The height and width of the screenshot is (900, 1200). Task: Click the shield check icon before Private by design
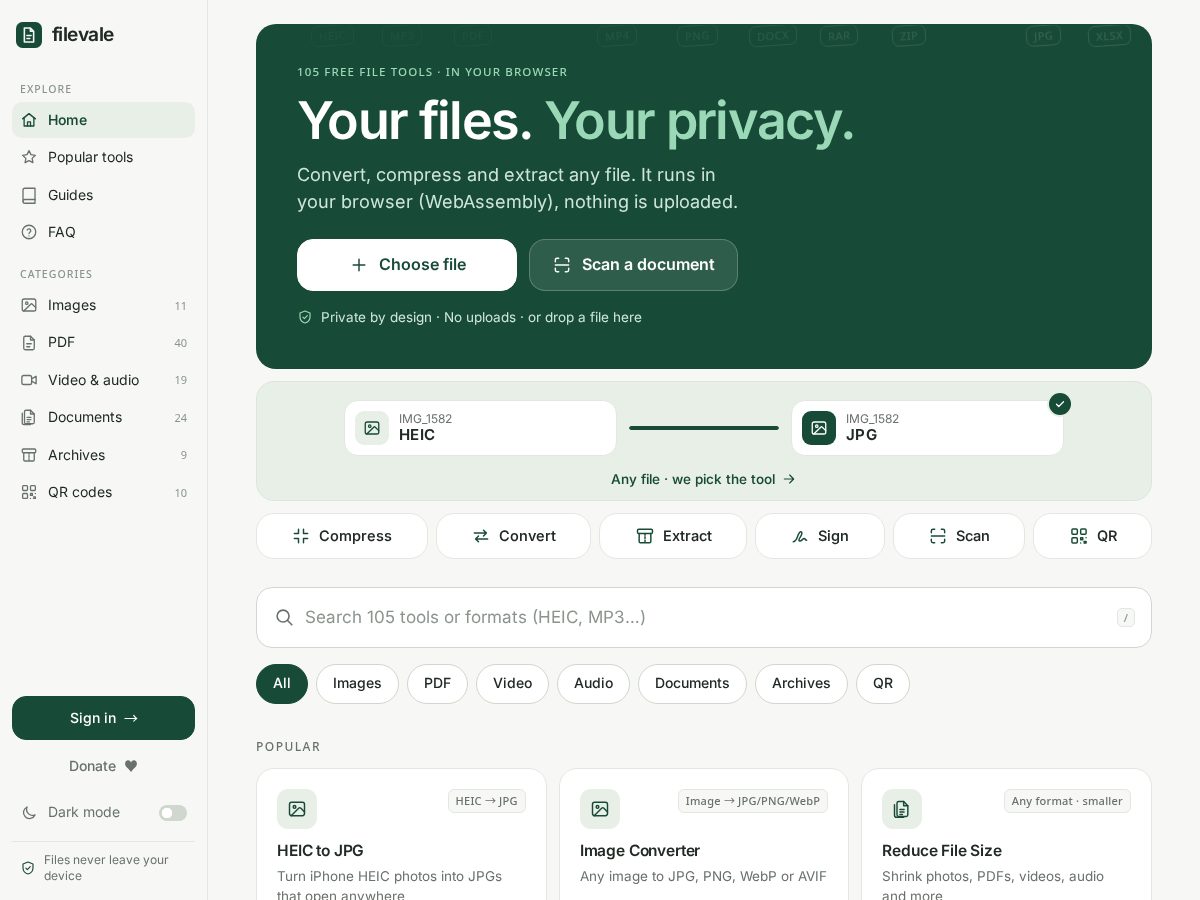point(305,317)
